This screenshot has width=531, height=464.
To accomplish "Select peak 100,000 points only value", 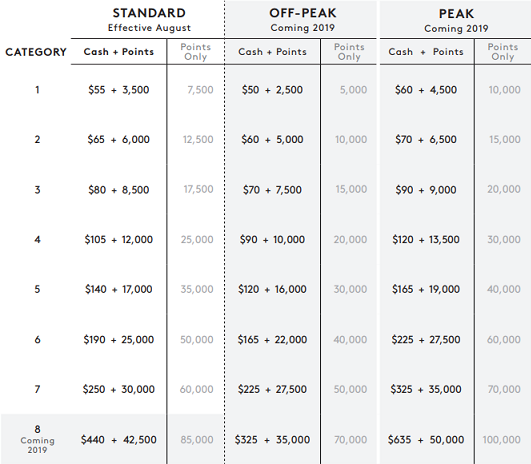I will coord(502,440).
